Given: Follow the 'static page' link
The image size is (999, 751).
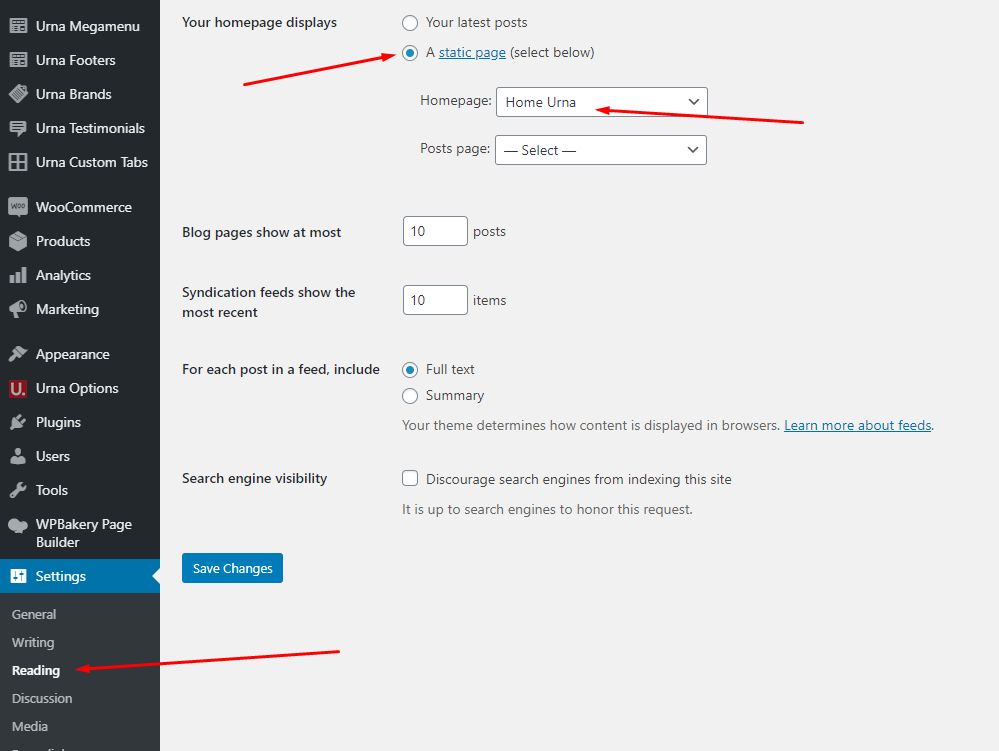Looking at the screenshot, I should (472, 52).
